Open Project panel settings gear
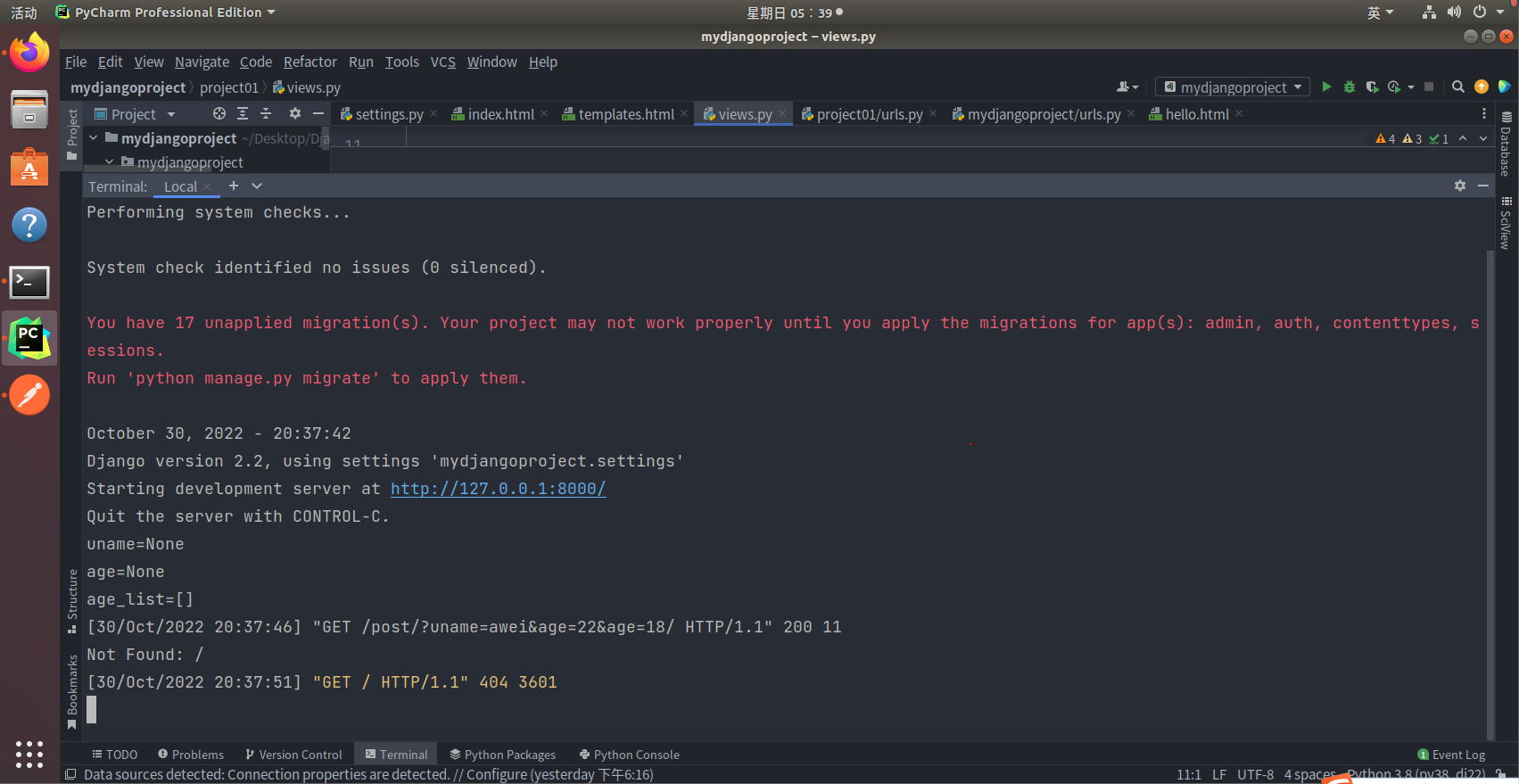Screen dimensions: 1519x784 pyautogui.click(x=295, y=113)
